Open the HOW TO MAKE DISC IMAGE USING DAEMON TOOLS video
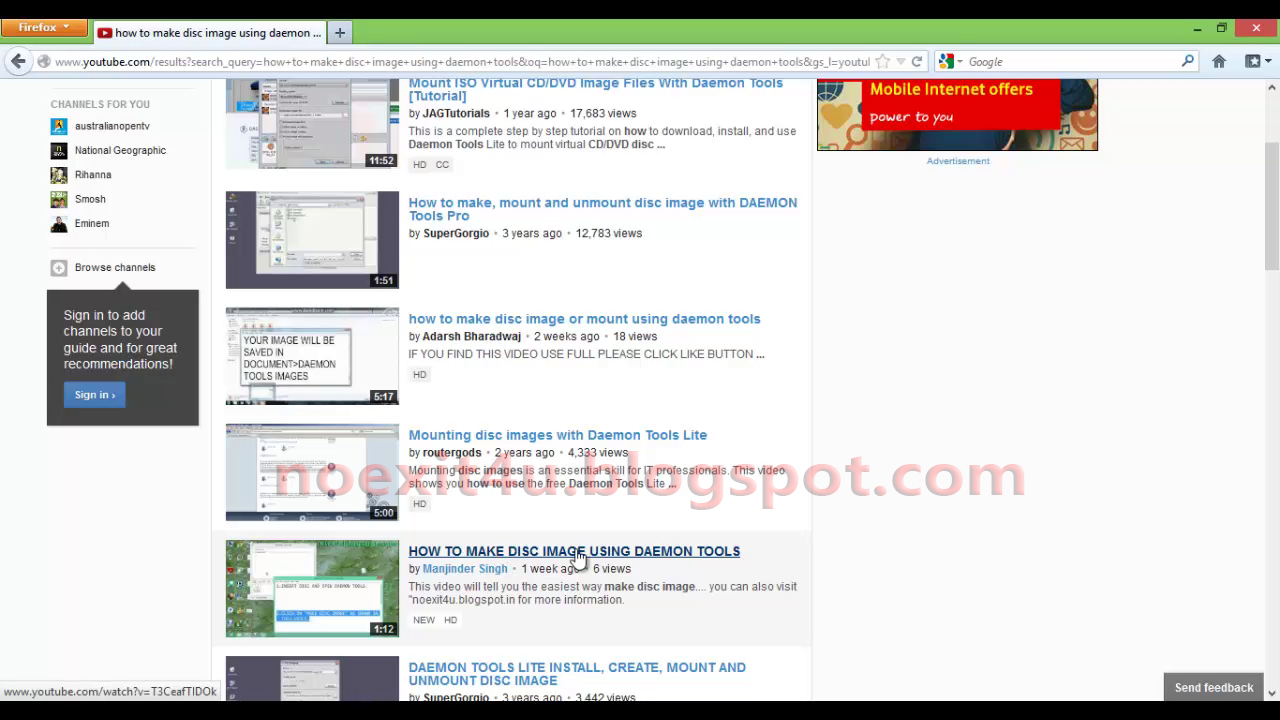1280x720 pixels. pyautogui.click(x=574, y=551)
